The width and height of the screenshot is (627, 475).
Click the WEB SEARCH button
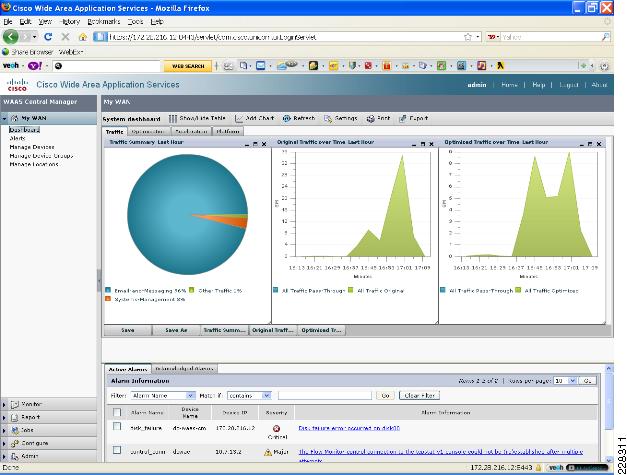point(188,66)
